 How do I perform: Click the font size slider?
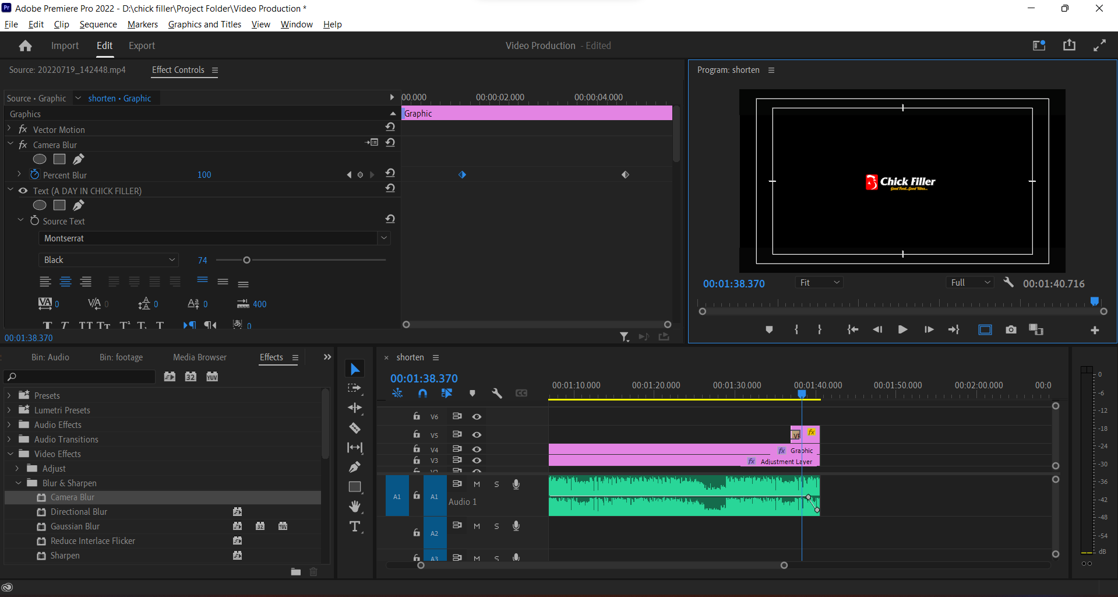click(247, 260)
